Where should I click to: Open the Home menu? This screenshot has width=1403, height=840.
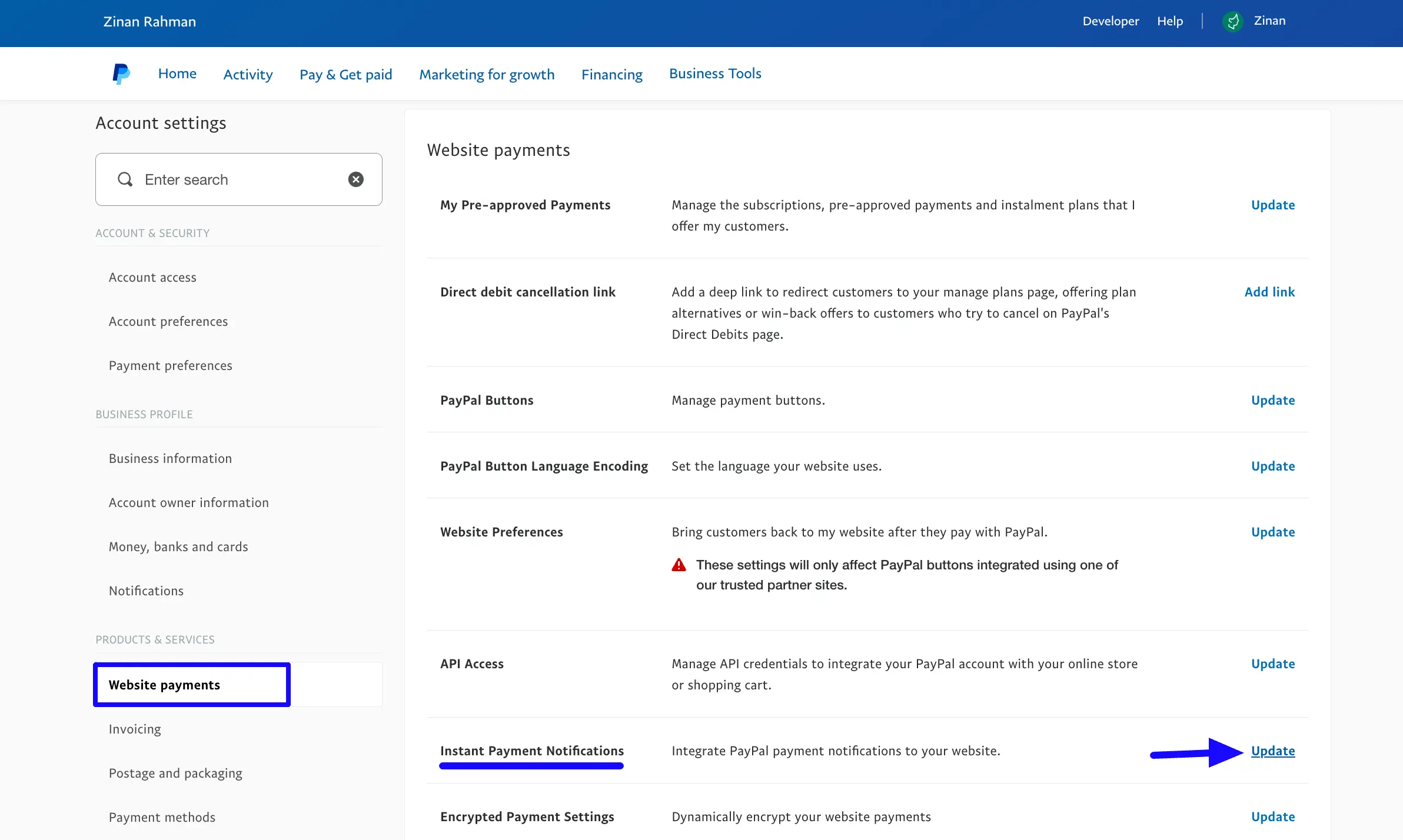click(x=177, y=74)
